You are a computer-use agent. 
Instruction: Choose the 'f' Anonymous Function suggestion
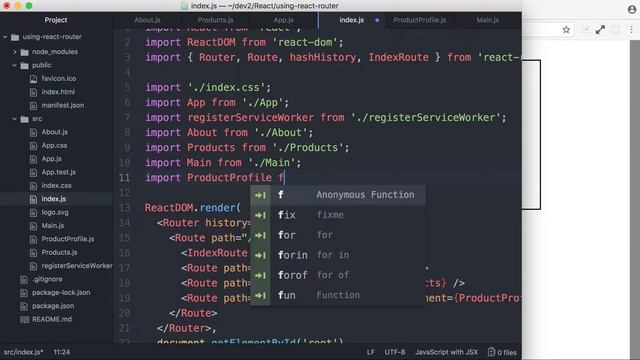[x=338, y=195]
